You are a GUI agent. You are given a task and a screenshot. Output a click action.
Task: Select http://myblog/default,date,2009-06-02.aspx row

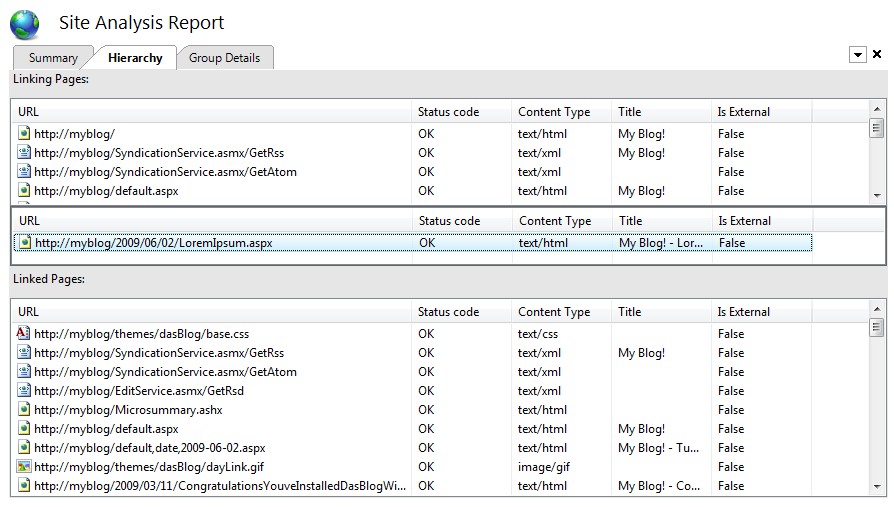tap(412, 448)
